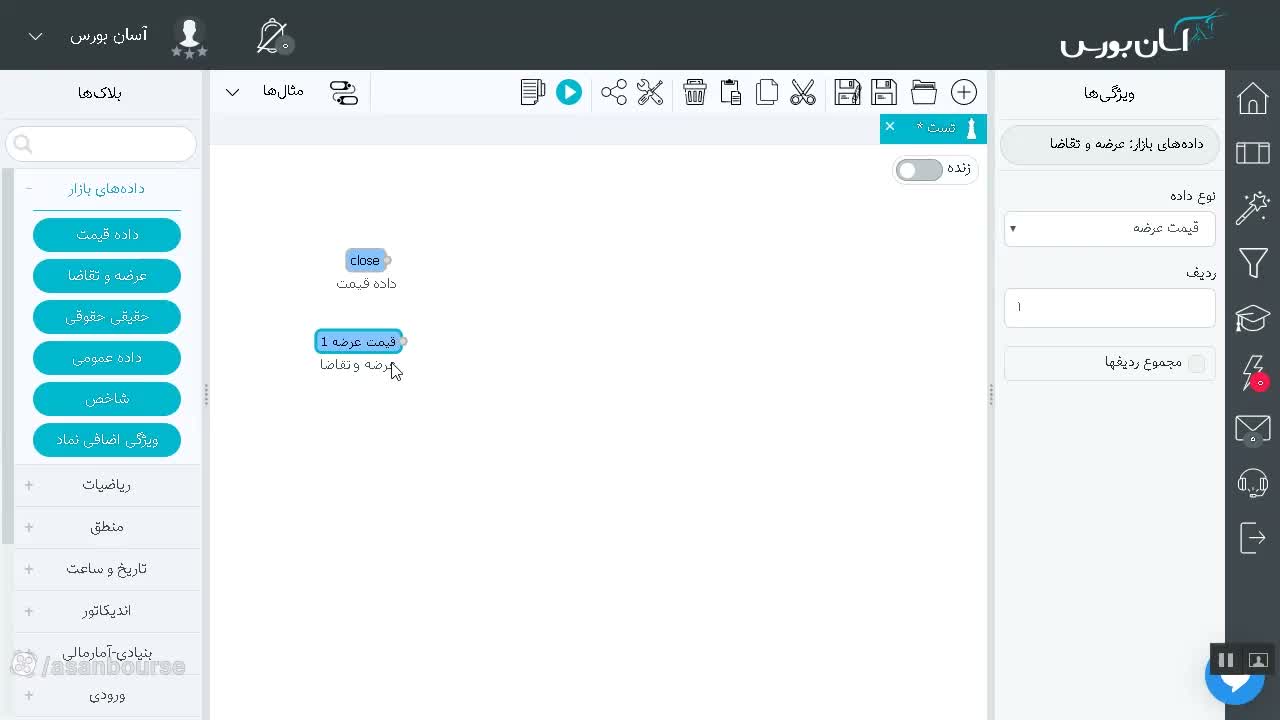Image resolution: width=1280 pixels, height=720 pixels.
Task: Click the آسان بورس logo
Action: [1143, 34]
